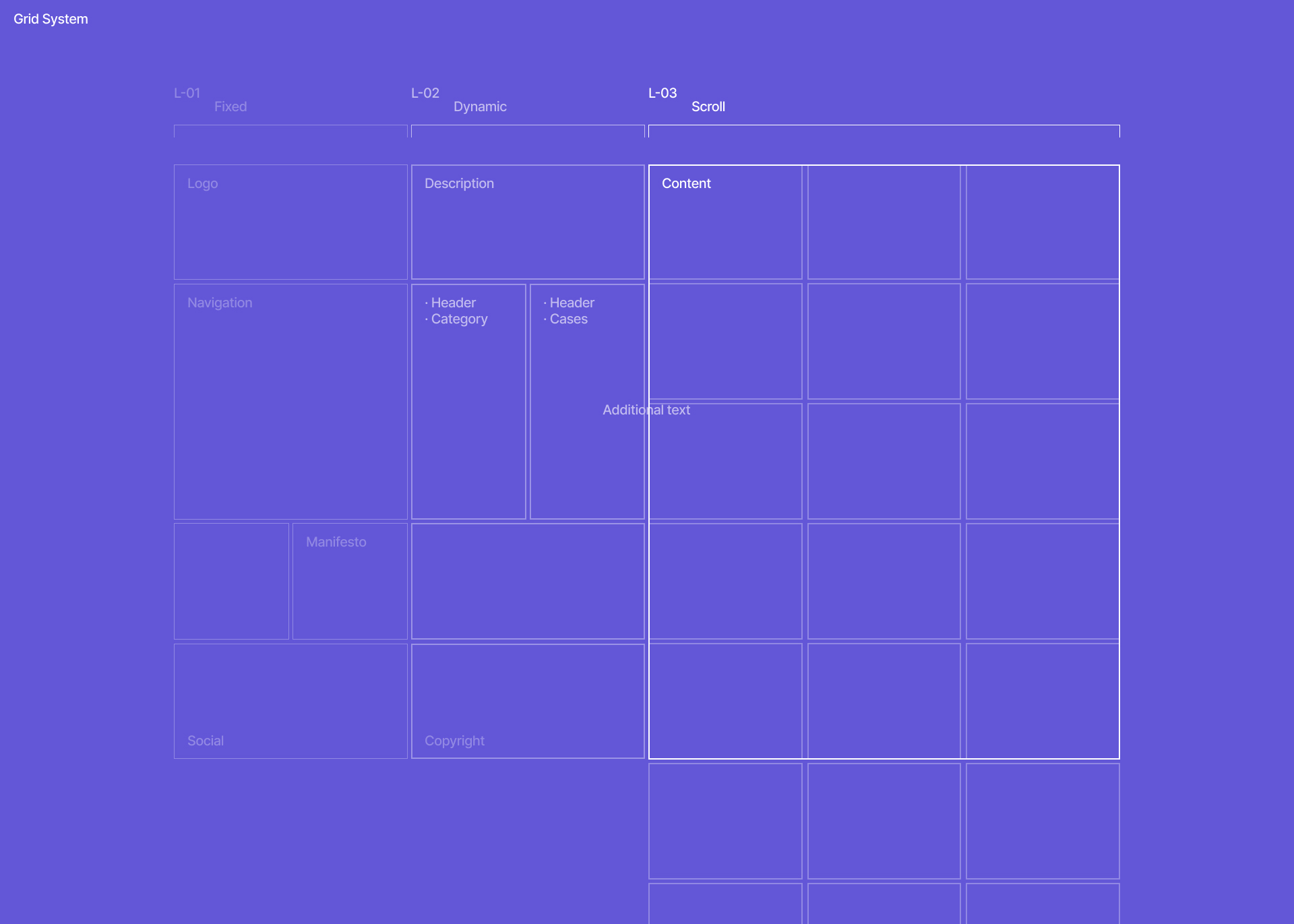
Task: Click the Navigation panel cell
Action: [x=290, y=401]
